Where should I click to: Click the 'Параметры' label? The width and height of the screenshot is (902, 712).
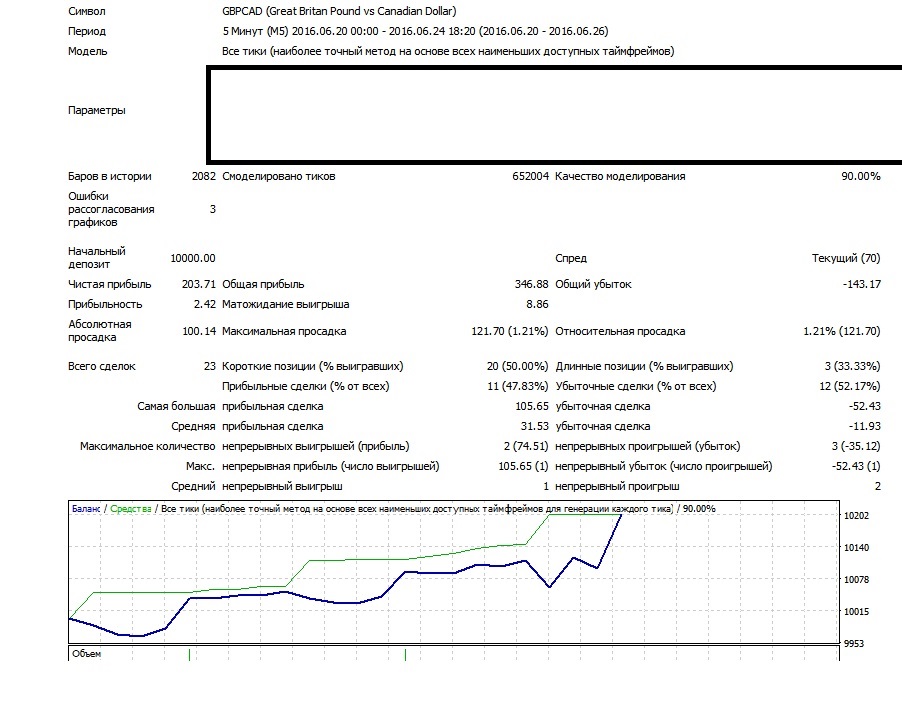coord(97,110)
